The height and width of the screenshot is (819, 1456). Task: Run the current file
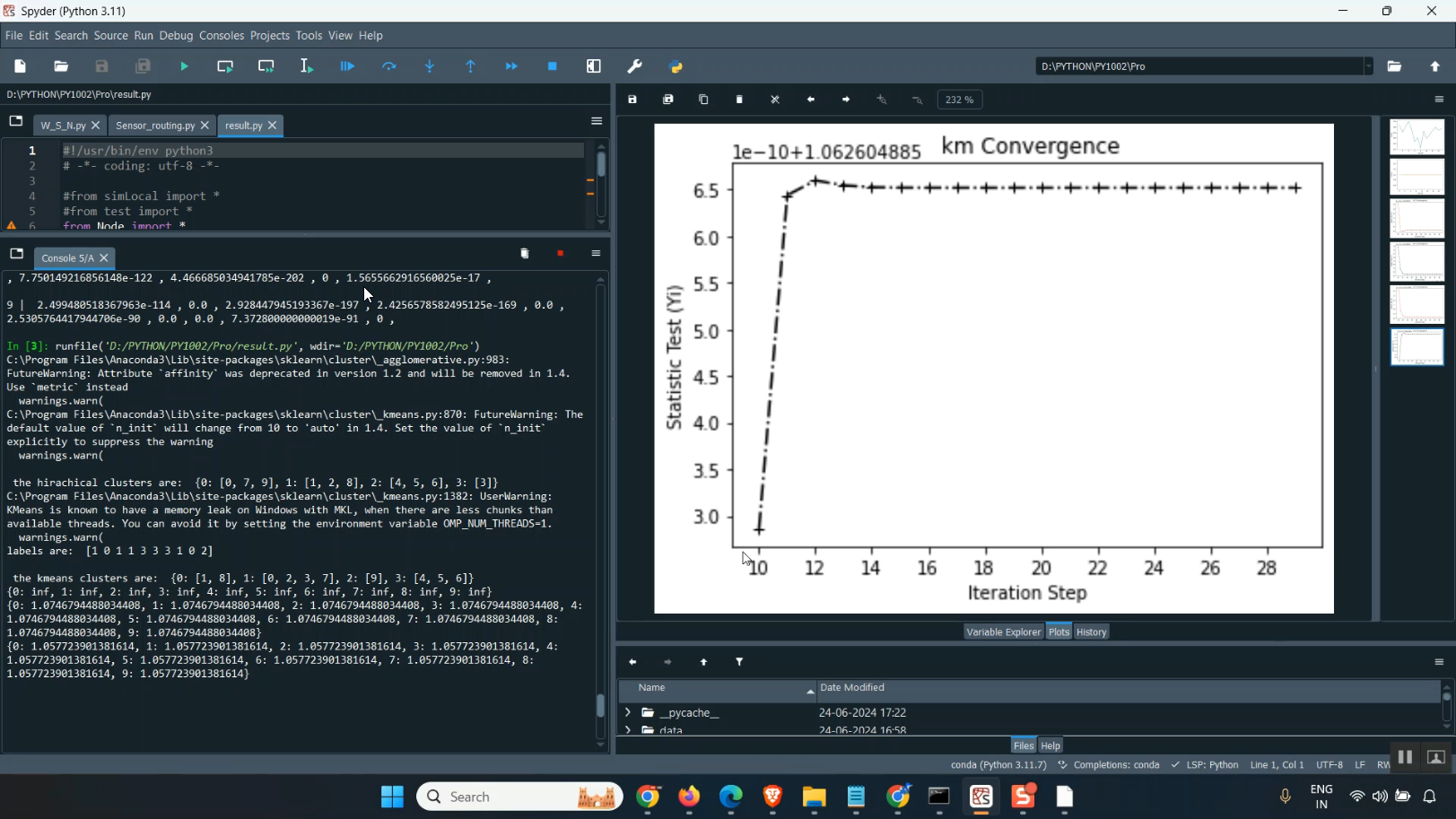tap(184, 65)
